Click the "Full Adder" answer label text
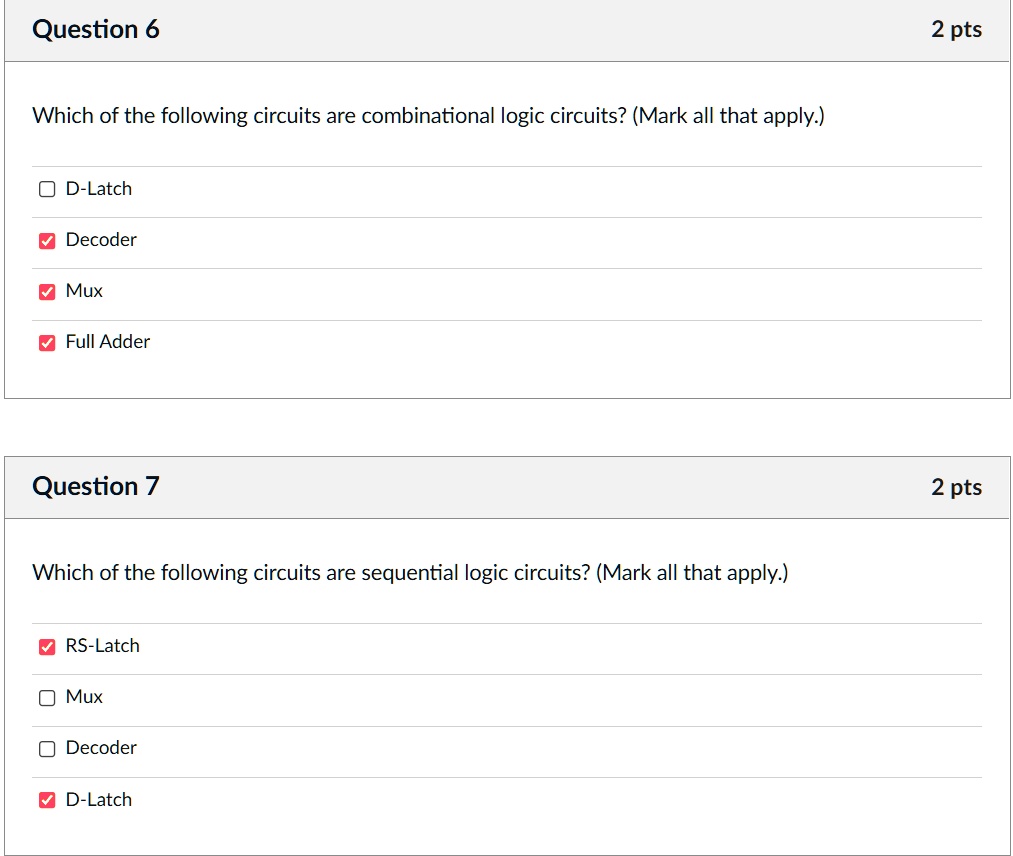The image size is (1013, 856). pyautogui.click(x=108, y=342)
